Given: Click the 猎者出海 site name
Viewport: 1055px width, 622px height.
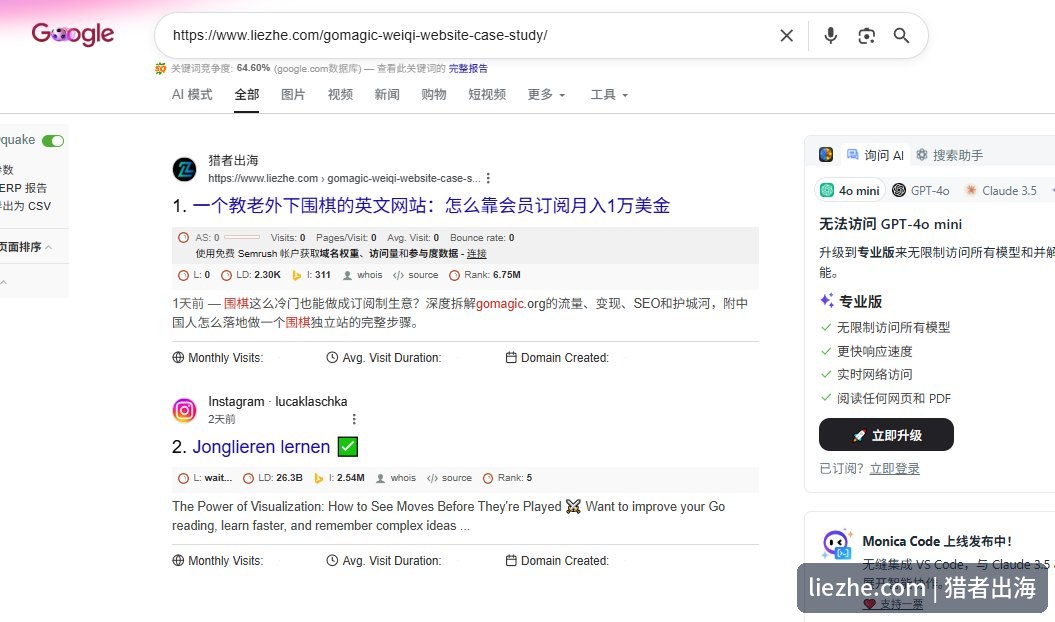Looking at the screenshot, I should tap(233, 160).
